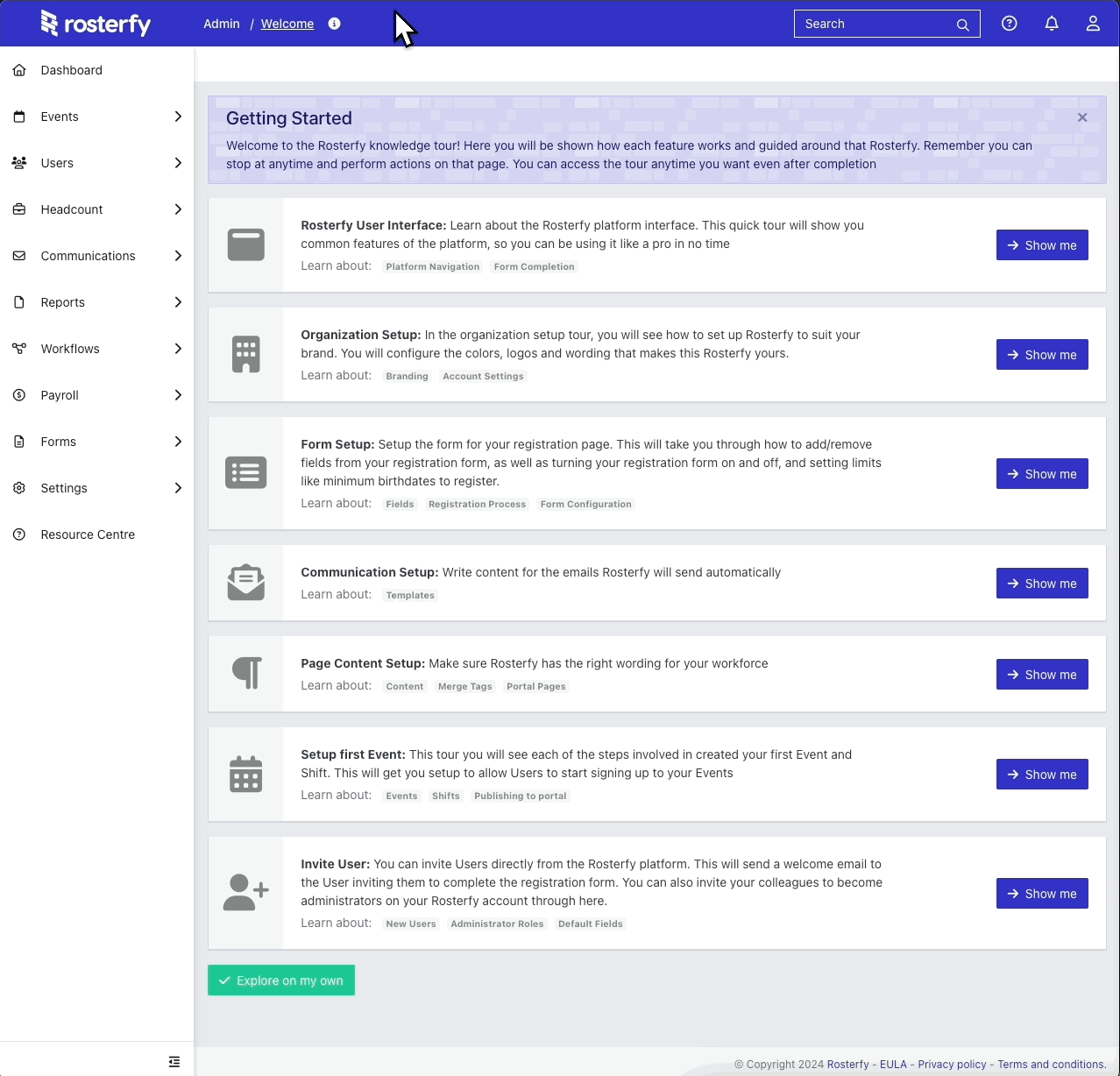Open the Privacy policy footer link
Screen dimensions: 1120x1076
coord(952,1065)
